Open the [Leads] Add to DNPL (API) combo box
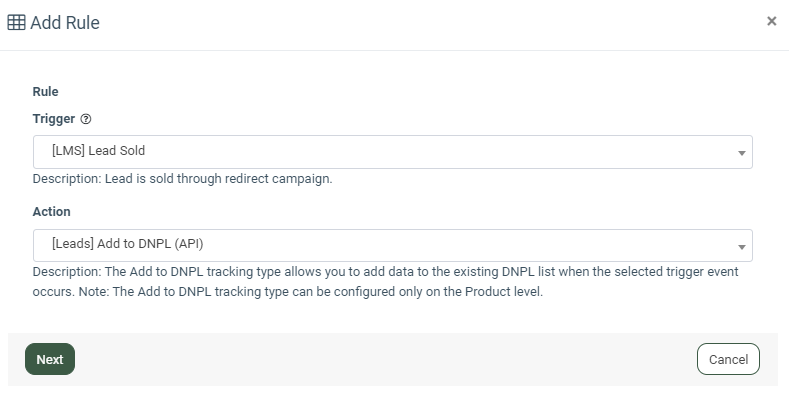 (x=392, y=246)
